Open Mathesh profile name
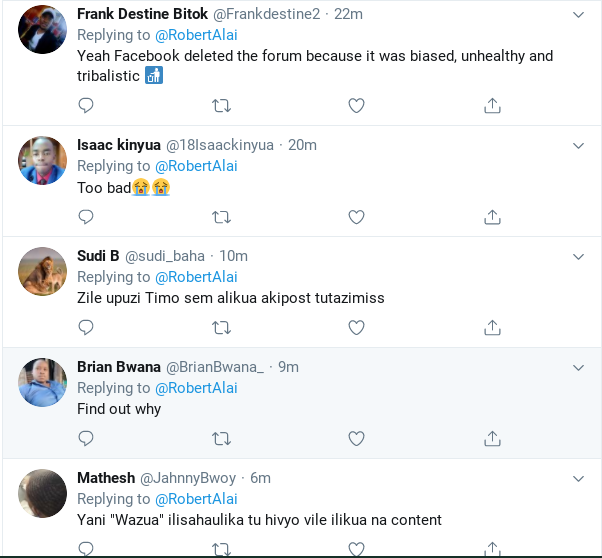This screenshot has height=558, width=602. tap(106, 478)
